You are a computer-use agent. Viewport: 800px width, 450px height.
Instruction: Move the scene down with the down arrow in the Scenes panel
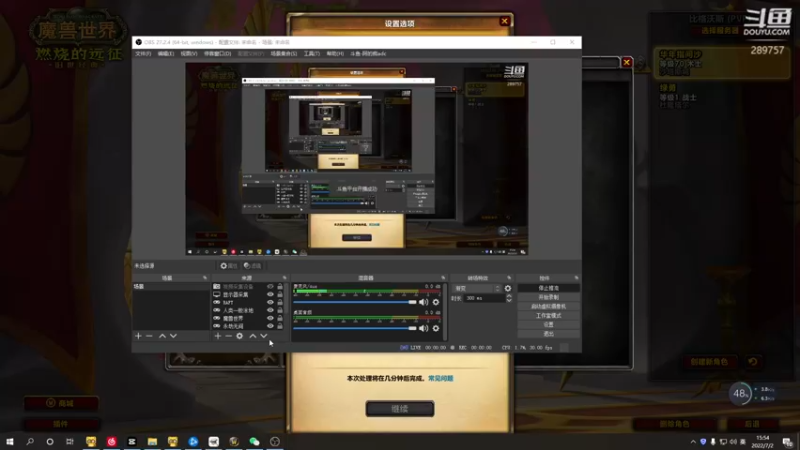click(x=173, y=336)
